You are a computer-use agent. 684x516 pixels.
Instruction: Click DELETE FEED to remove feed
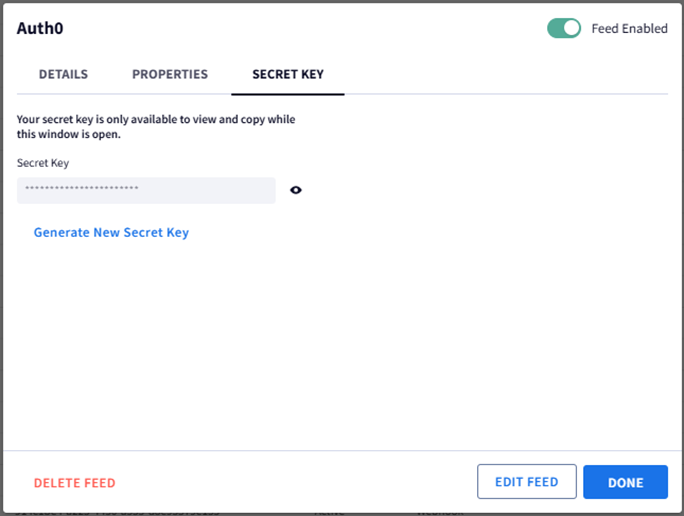(75, 483)
